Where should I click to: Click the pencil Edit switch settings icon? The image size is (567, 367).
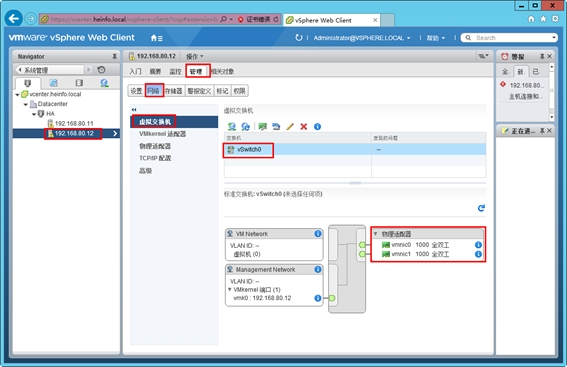tap(290, 127)
